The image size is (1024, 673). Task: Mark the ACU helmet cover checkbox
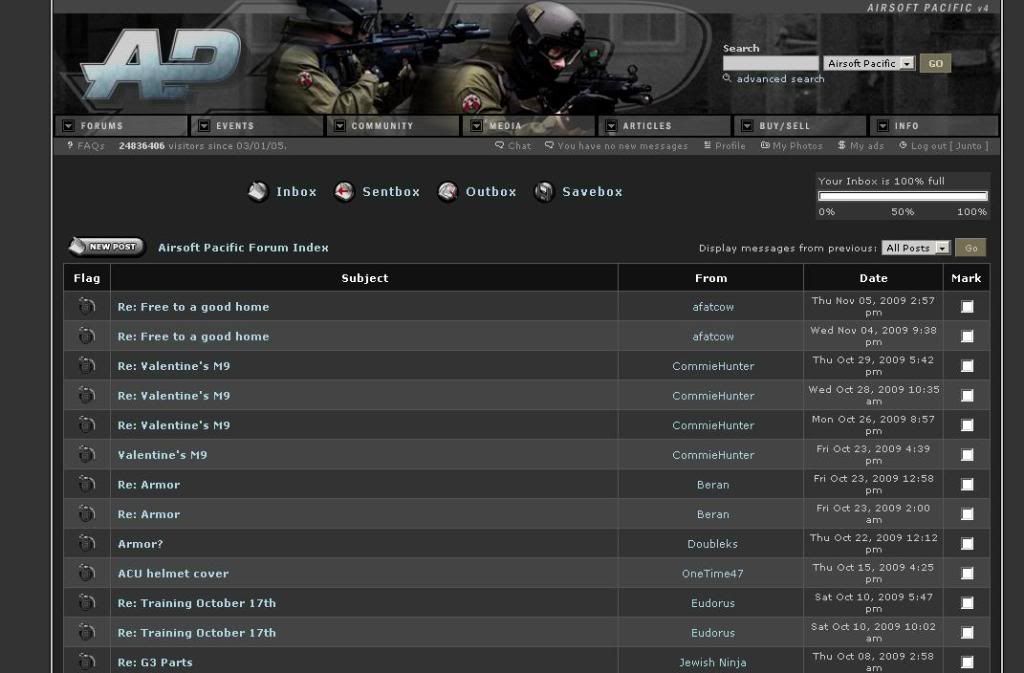[967, 573]
